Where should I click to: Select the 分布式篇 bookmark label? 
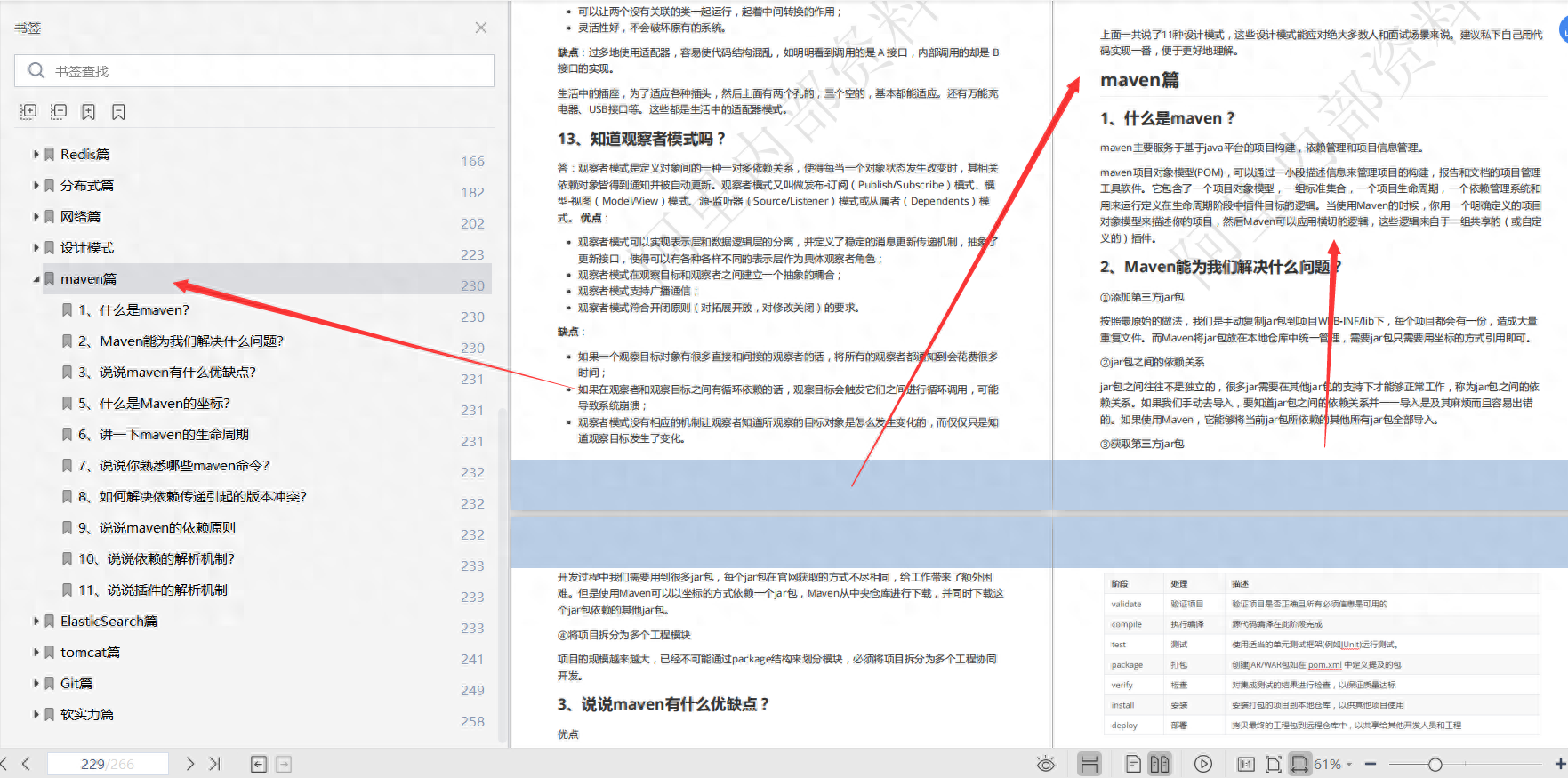coord(87,185)
